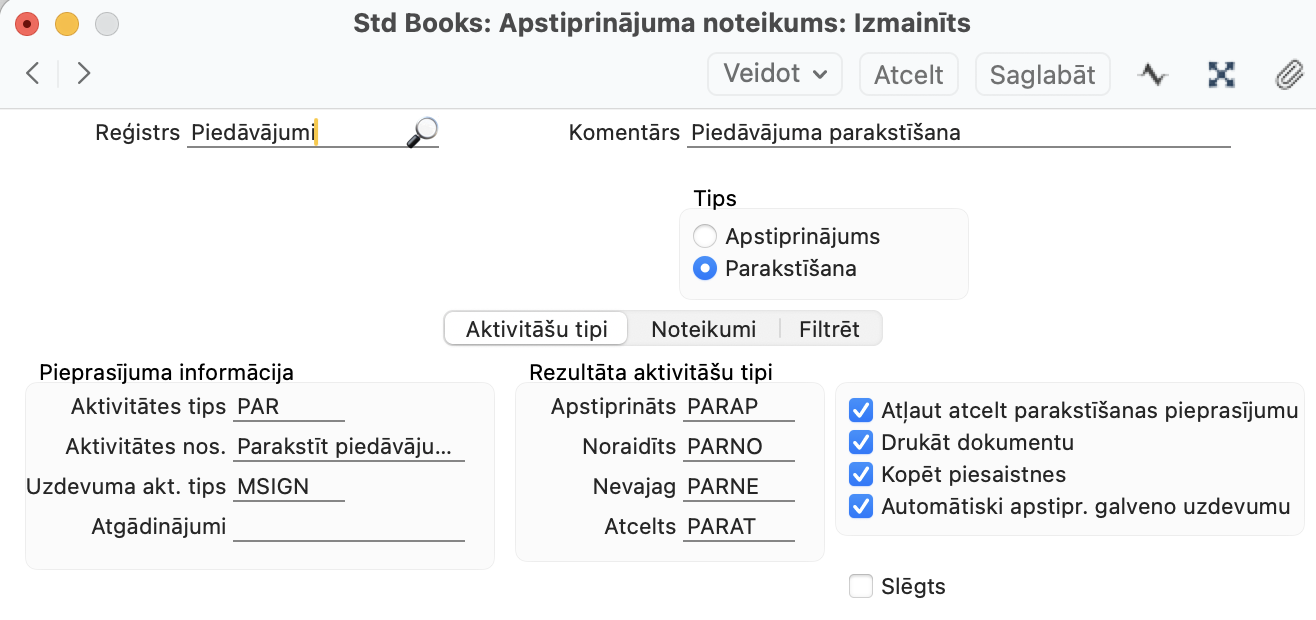Open the Filtrēt tab
Screen dimensions: 1316x620
pos(829,329)
